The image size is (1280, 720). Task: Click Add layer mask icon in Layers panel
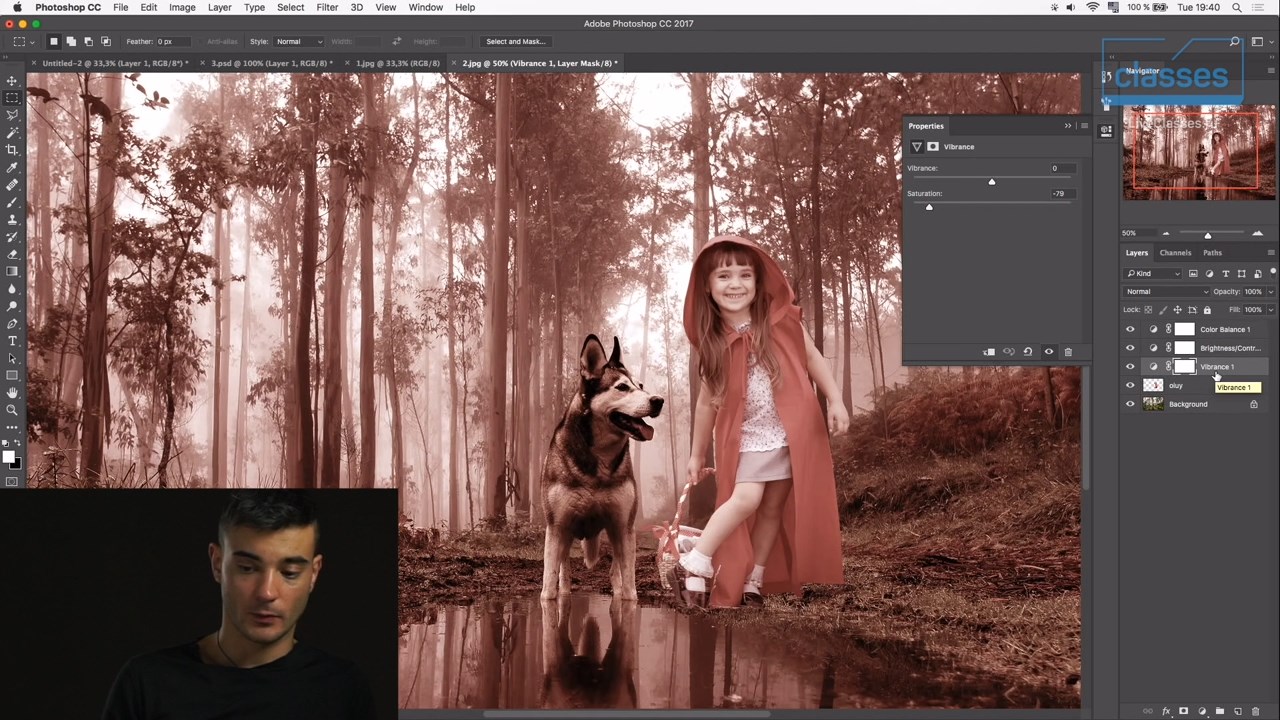click(x=1184, y=711)
